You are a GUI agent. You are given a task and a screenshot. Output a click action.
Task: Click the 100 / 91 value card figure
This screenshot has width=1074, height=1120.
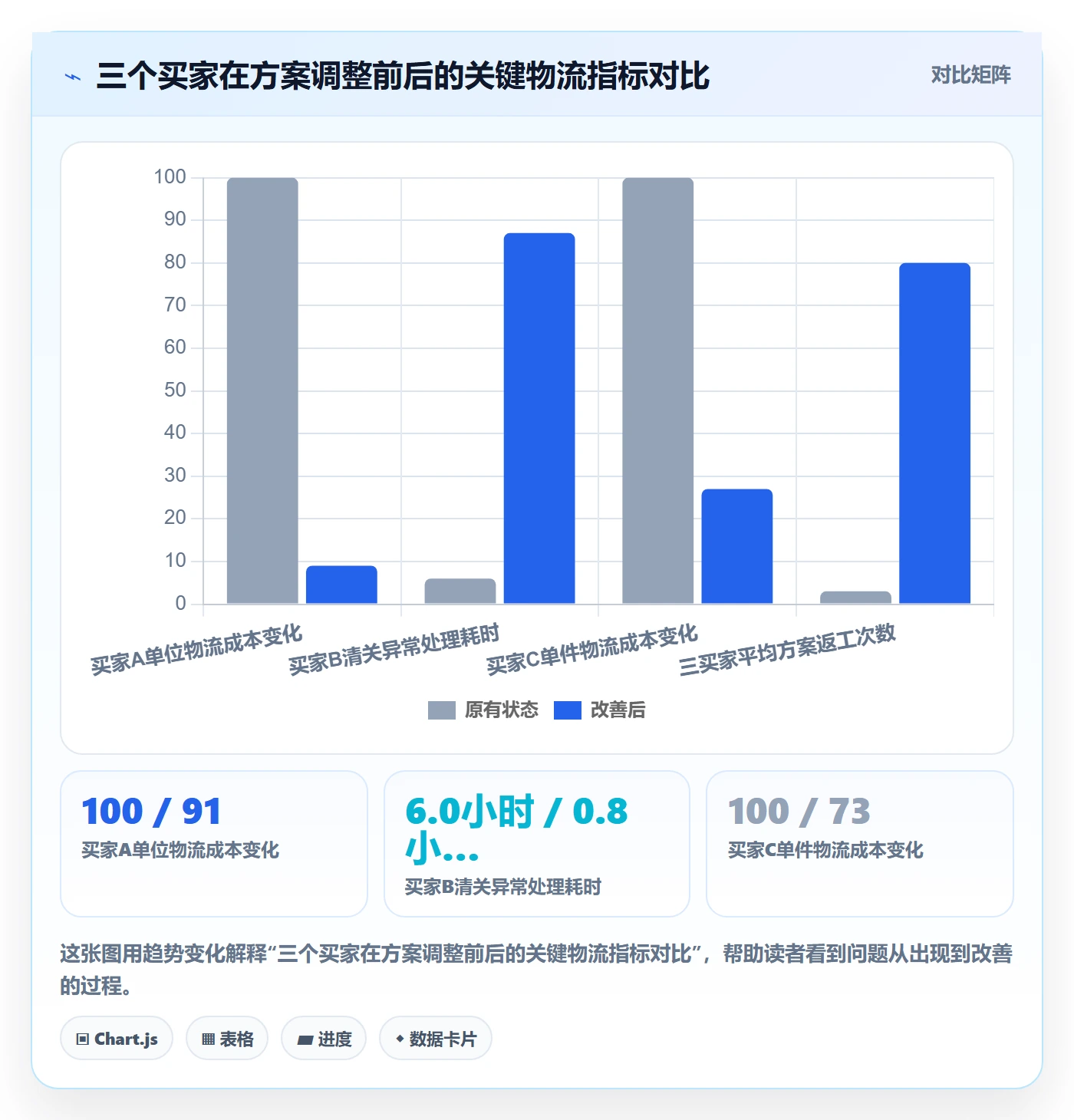pos(151,812)
